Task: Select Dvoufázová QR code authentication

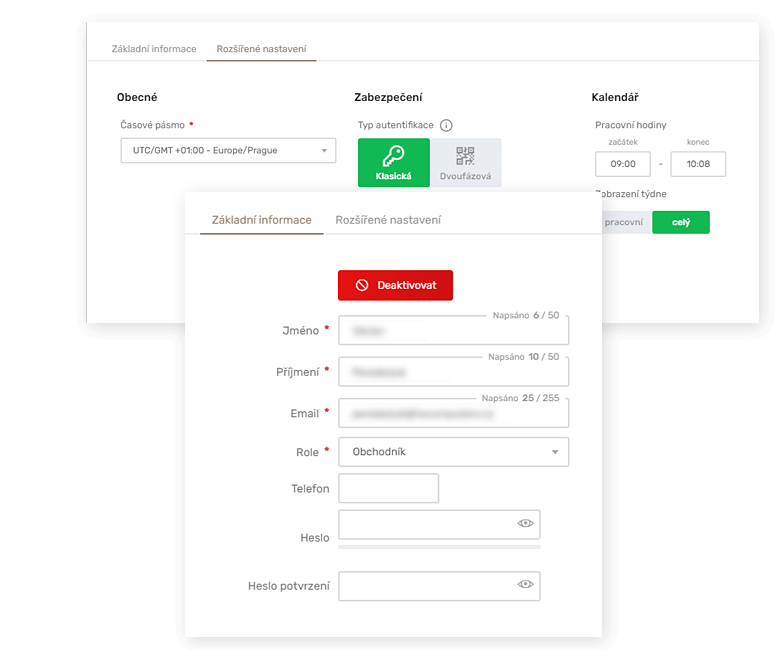Action: (465, 162)
